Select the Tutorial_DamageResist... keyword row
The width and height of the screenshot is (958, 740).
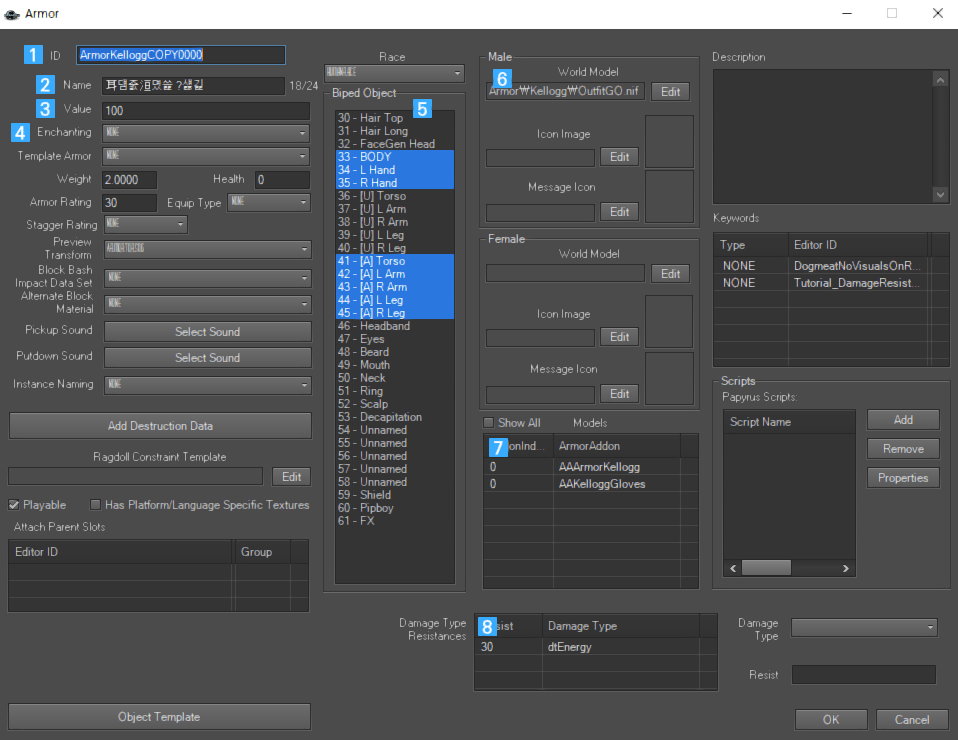(x=831, y=283)
